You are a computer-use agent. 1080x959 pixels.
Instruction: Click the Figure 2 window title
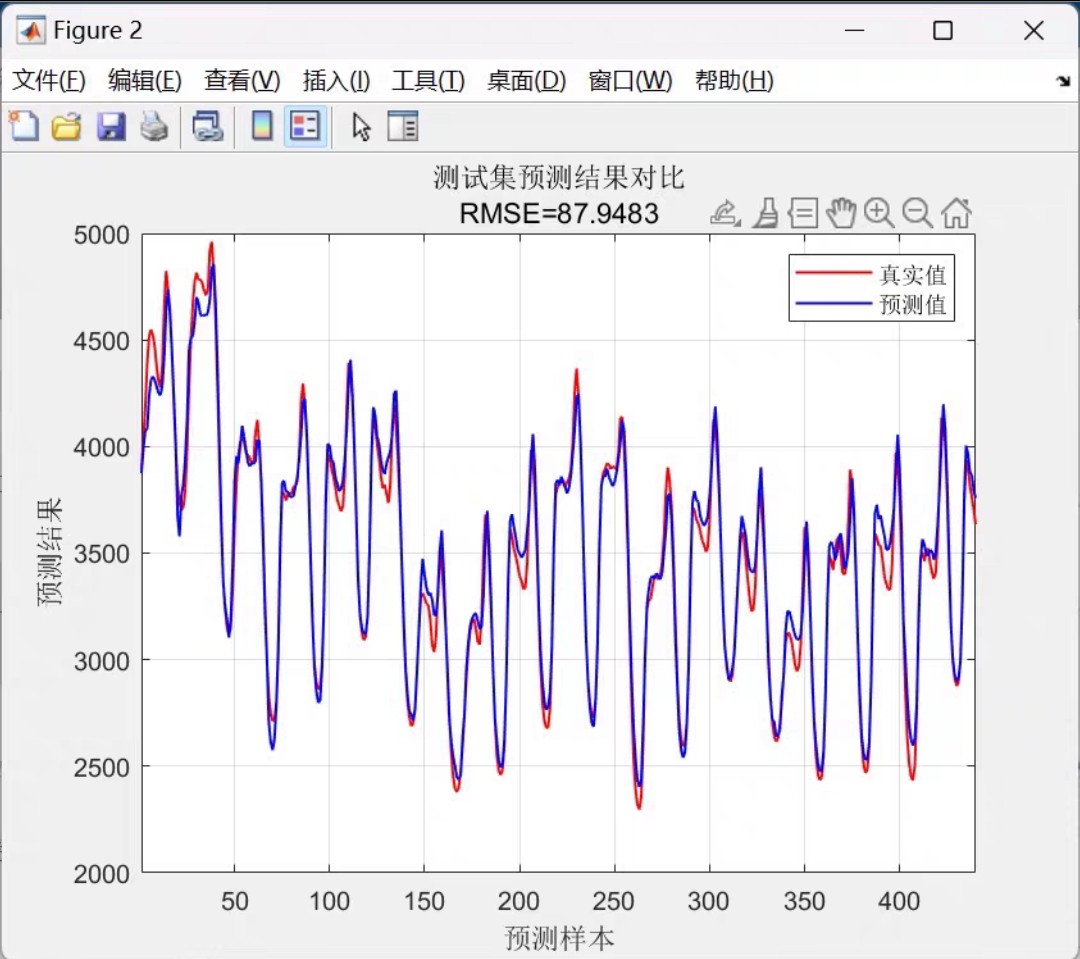point(98,30)
